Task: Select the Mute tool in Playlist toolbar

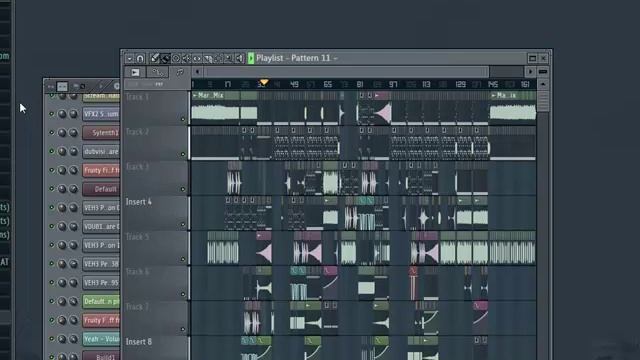Action: [187, 59]
